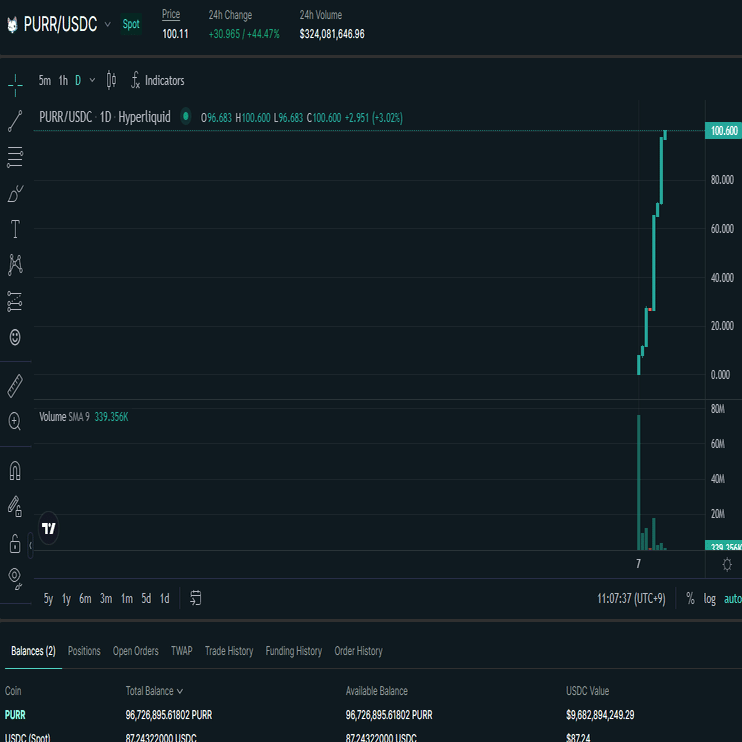
Task: Open the go-to-date calendar icon
Action: click(195, 598)
